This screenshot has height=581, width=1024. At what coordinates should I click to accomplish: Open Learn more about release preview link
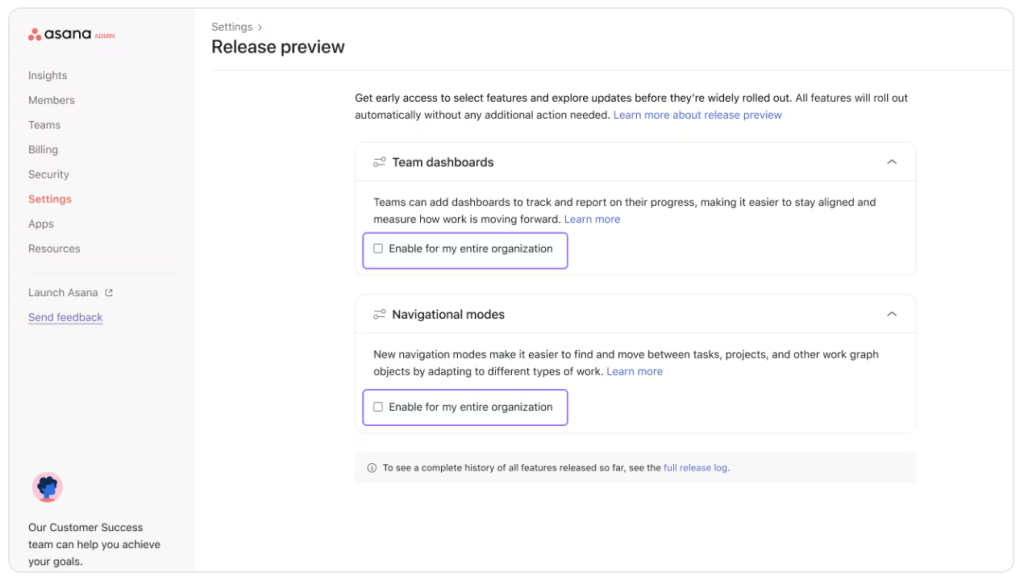coord(697,115)
